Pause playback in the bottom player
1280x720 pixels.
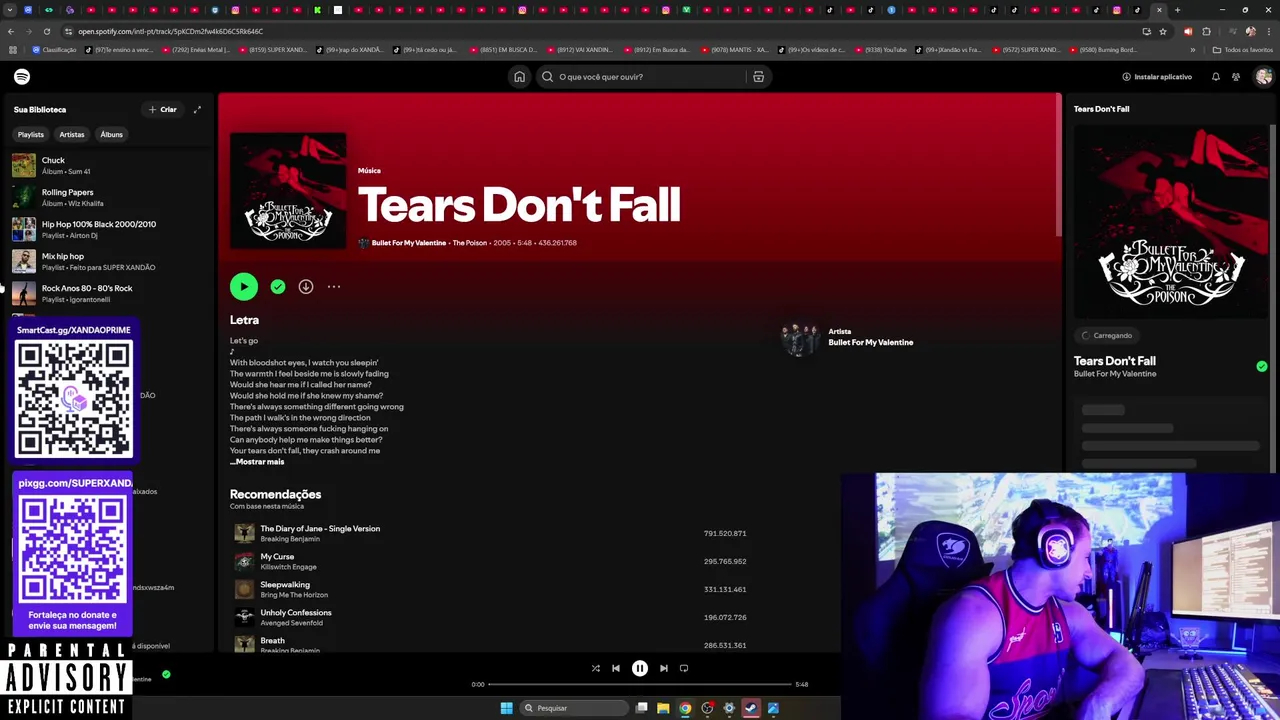pyautogui.click(x=640, y=668)
